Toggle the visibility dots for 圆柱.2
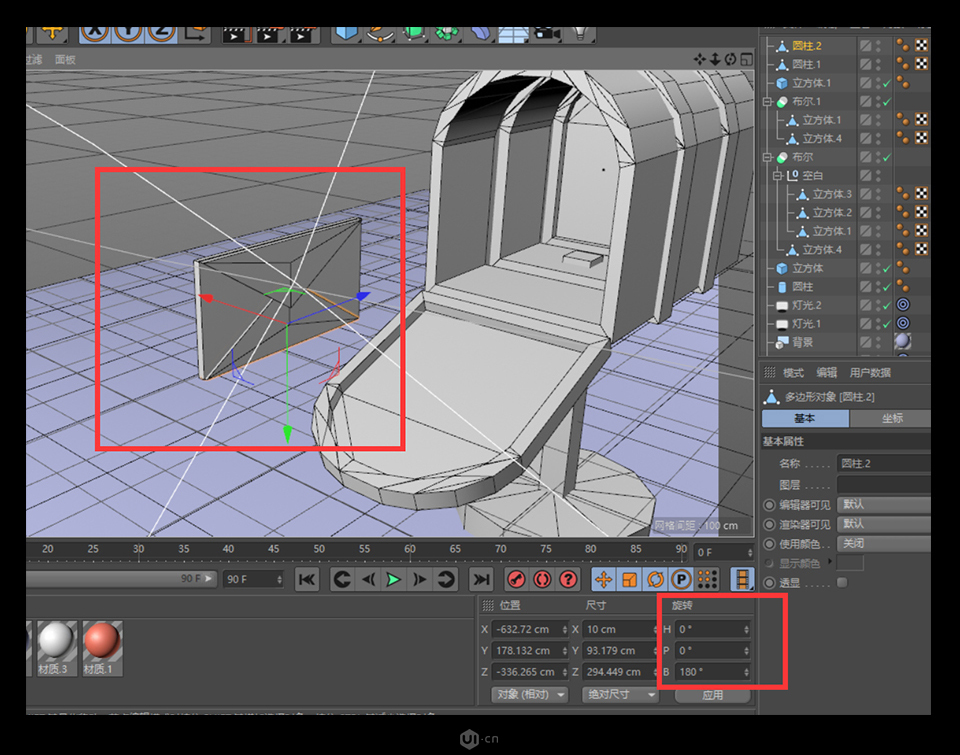960x755 pixels. [877, 45]
